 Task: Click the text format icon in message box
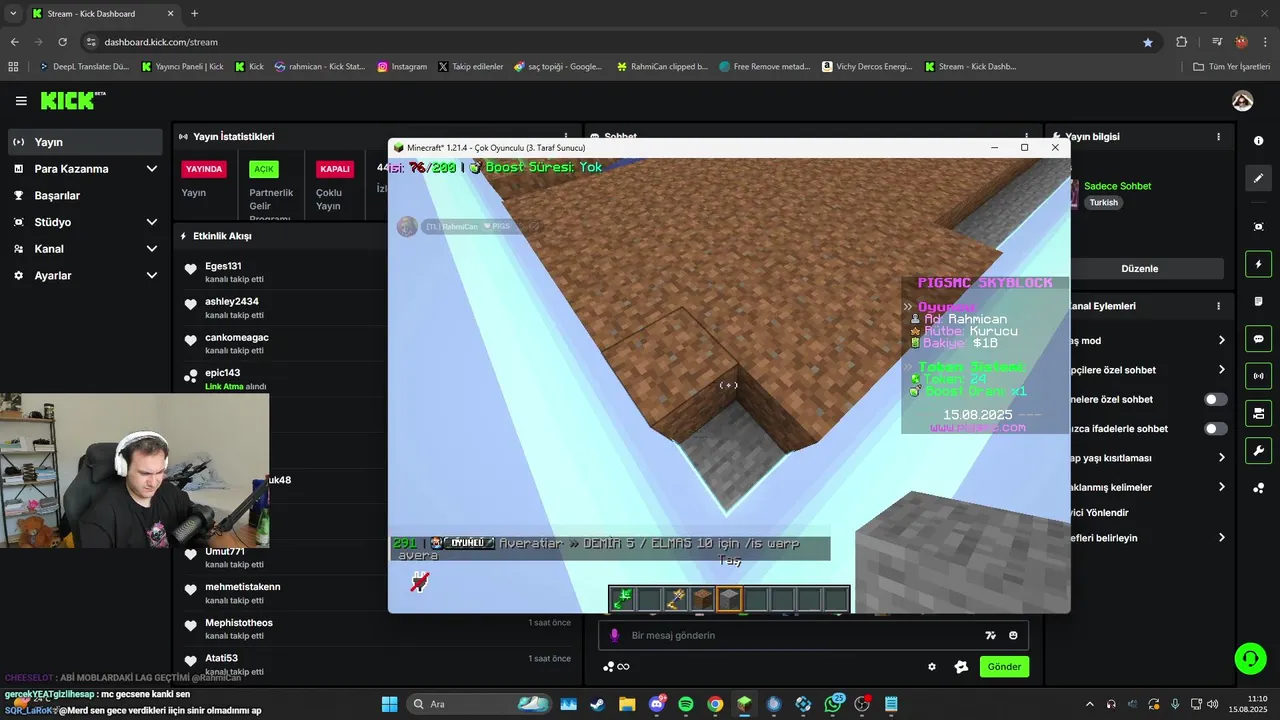(990, 635)
